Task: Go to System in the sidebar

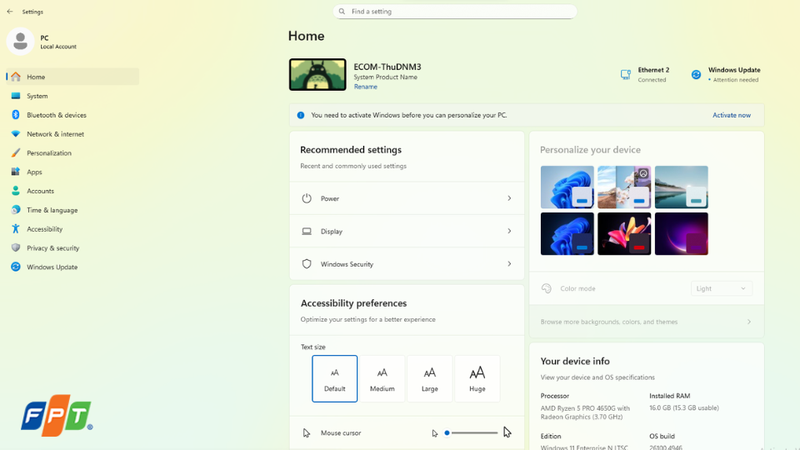Action: (72, 96)
